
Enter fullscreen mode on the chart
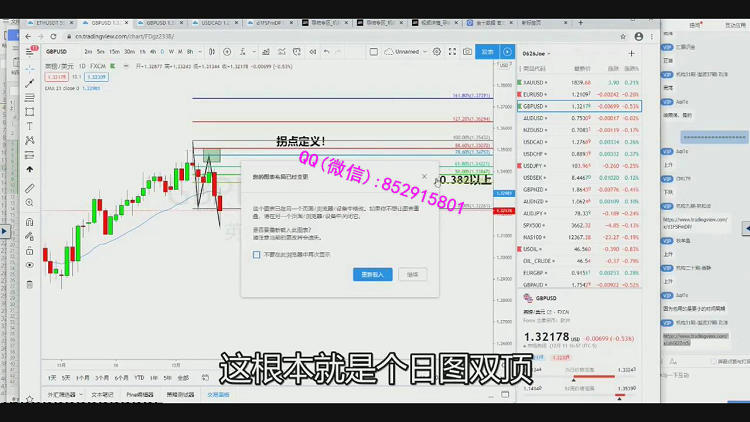449,51
